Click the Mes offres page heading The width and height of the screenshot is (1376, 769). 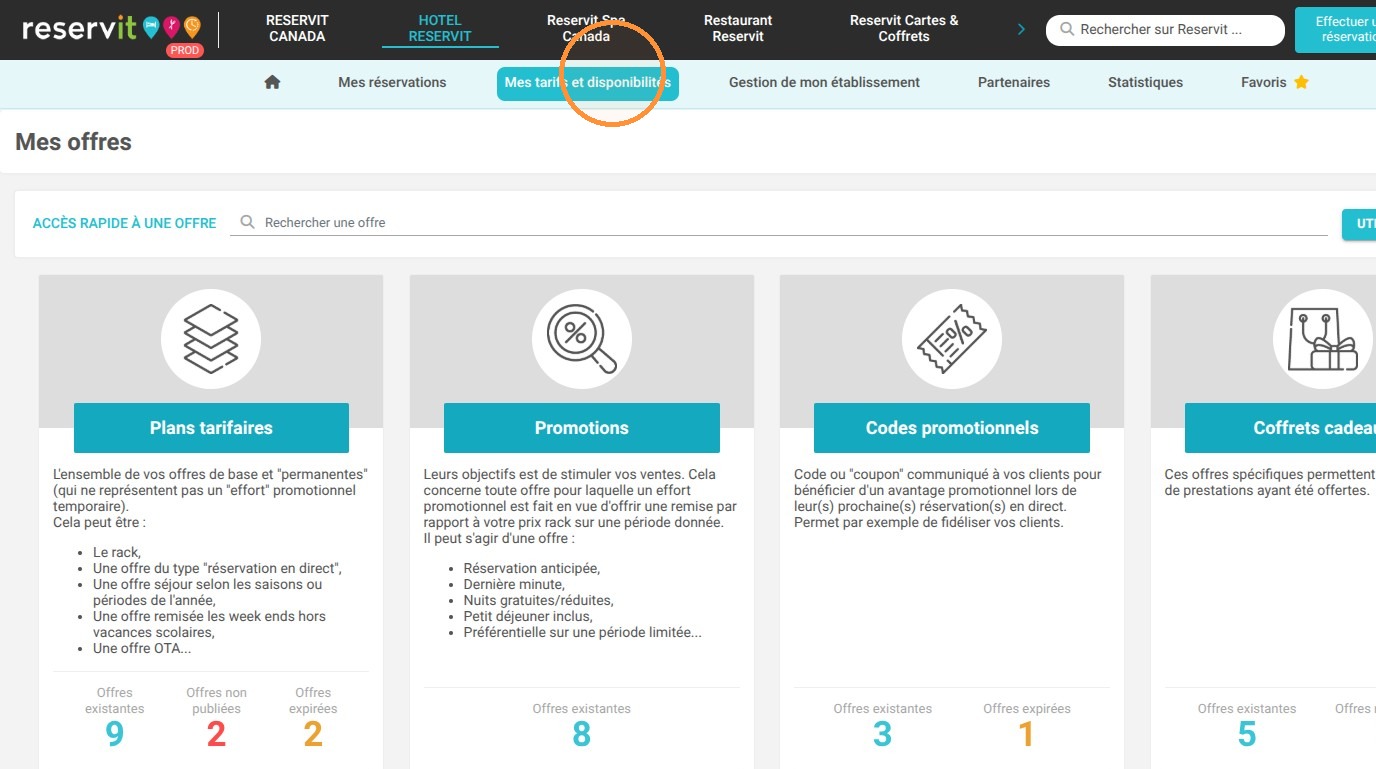(73, 142)
